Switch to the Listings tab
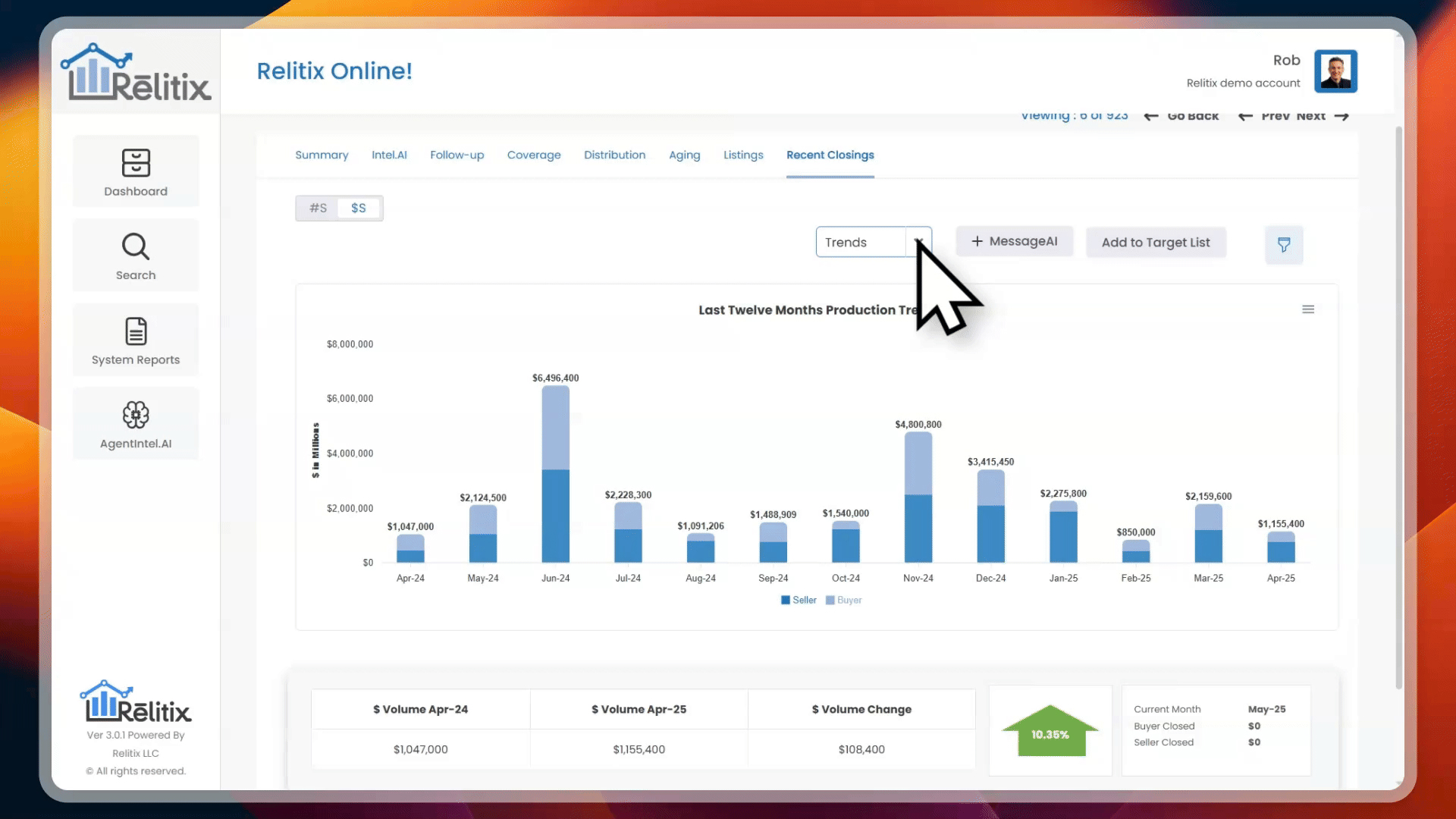1456x819 pixels. click(x=743, y=155)
